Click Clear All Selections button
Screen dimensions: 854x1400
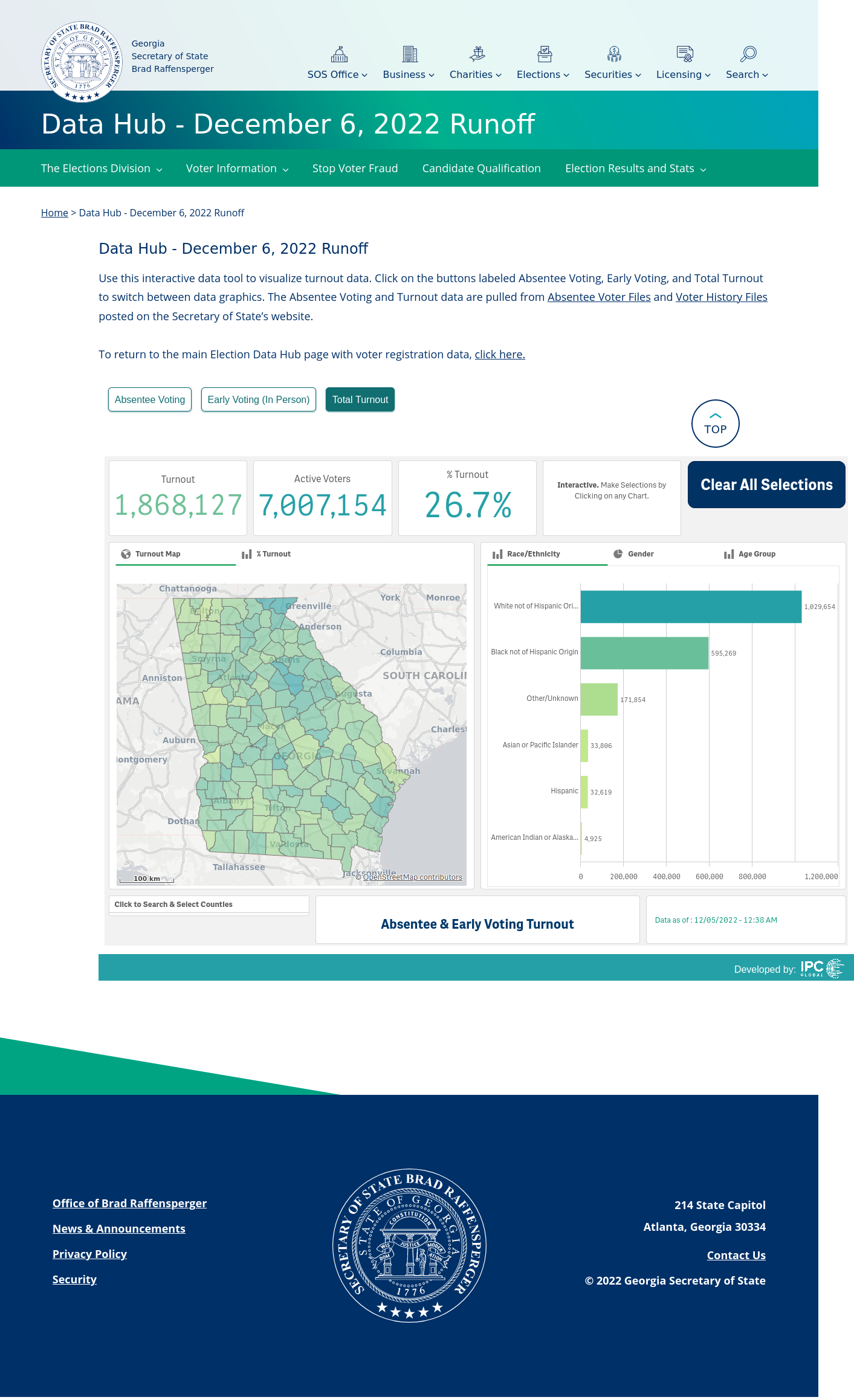(766, 485)
